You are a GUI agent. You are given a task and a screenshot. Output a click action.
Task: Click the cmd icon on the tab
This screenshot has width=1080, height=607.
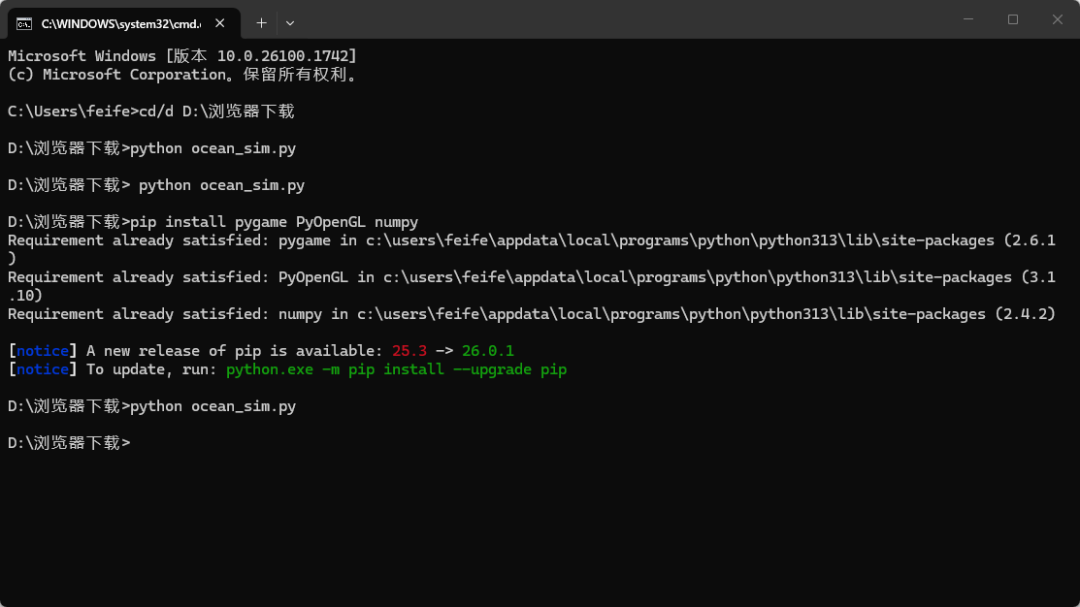pos(24,23)
